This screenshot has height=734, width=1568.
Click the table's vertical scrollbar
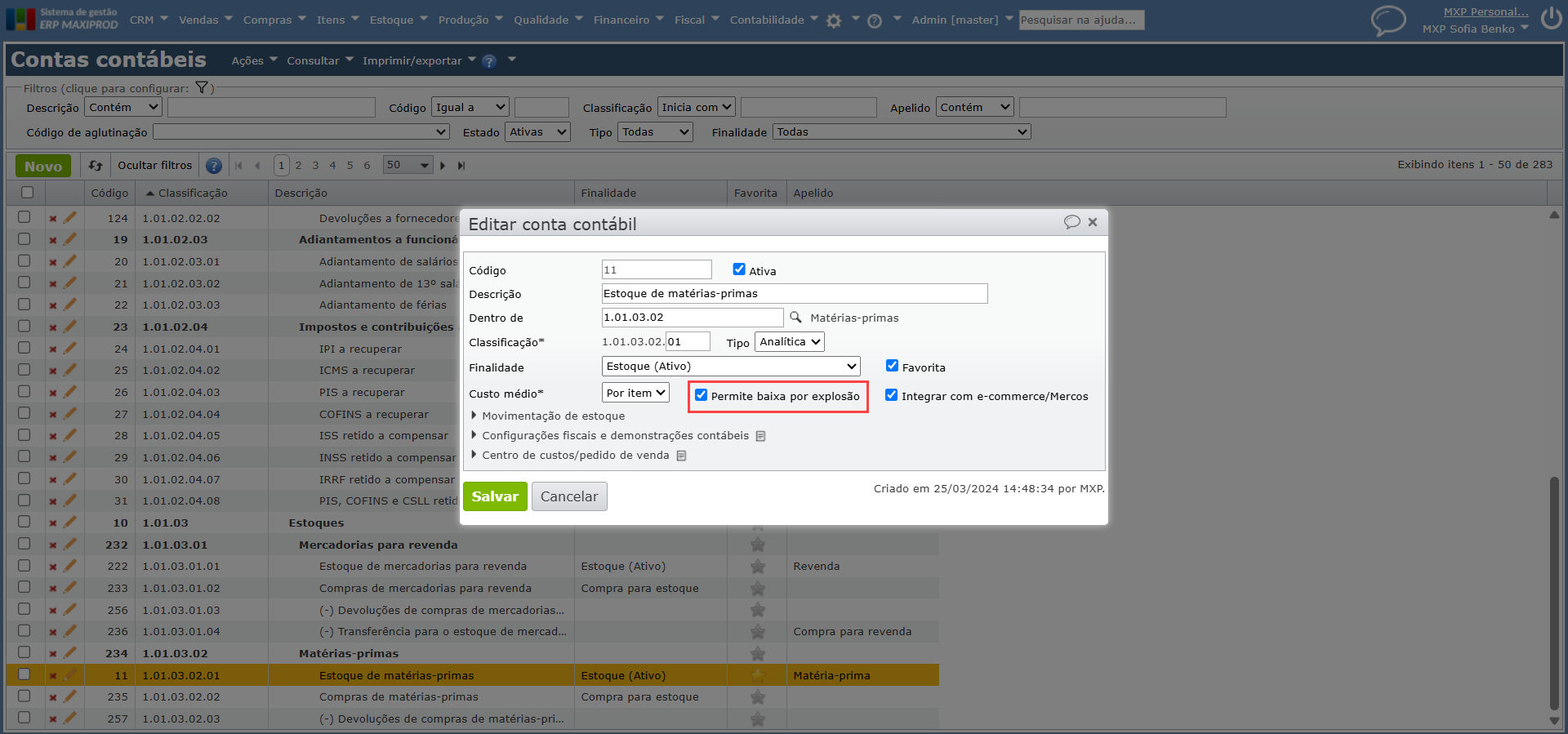tap(1554, 594)
